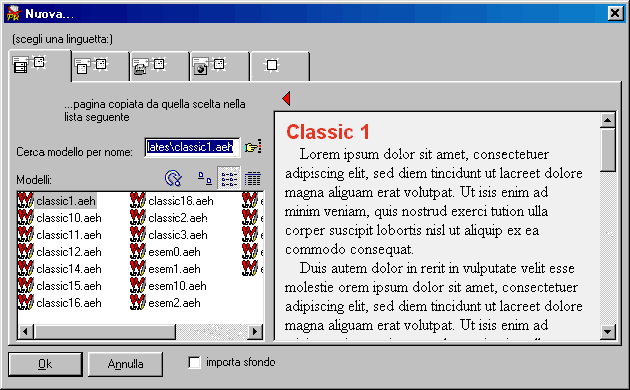Open the fifth tab with blank page icon
Screen dimensions: 630x390
[280, 66]
